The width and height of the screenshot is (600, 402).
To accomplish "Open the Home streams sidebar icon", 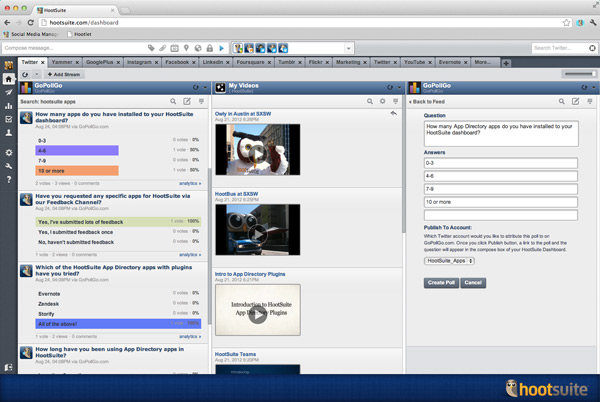I will (8, 79).
